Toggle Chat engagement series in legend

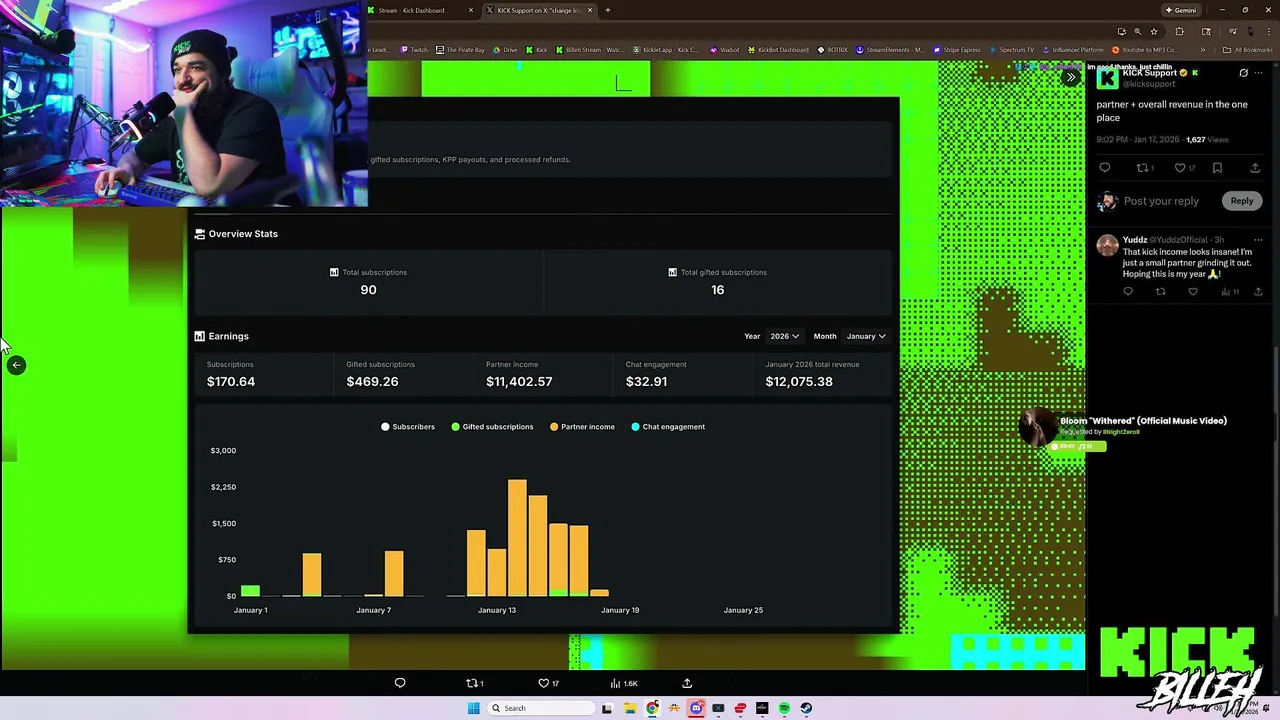tap(668, 427)
